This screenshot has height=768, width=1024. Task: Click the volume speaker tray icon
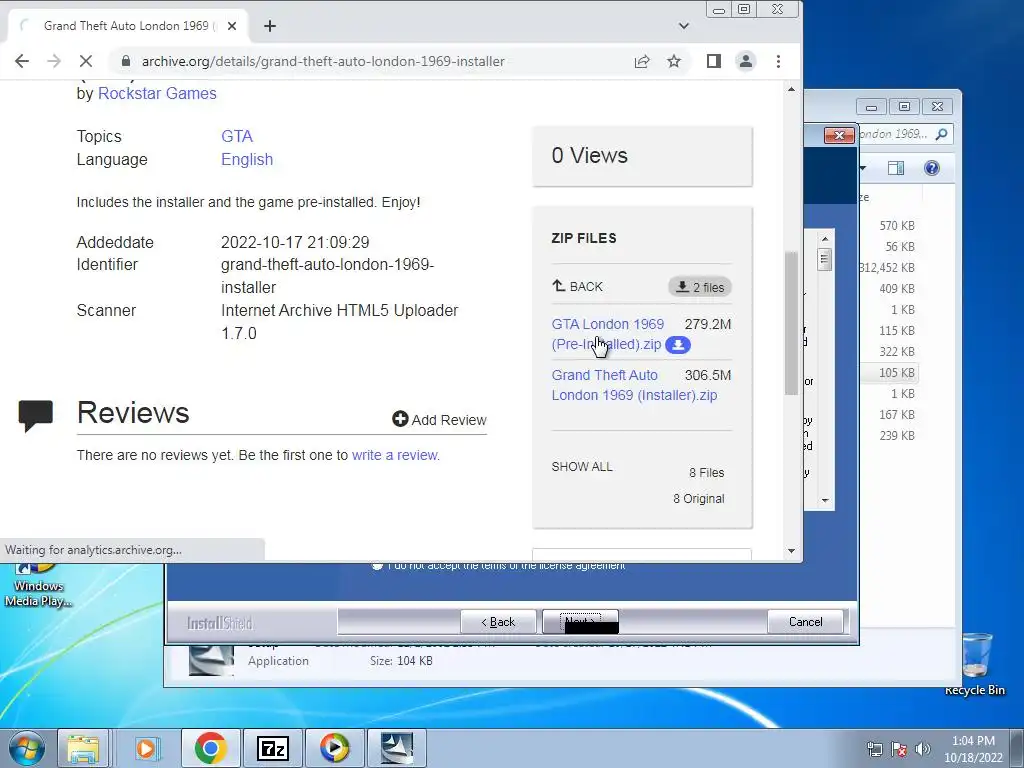pyautogui.click(x=923, y=749)
